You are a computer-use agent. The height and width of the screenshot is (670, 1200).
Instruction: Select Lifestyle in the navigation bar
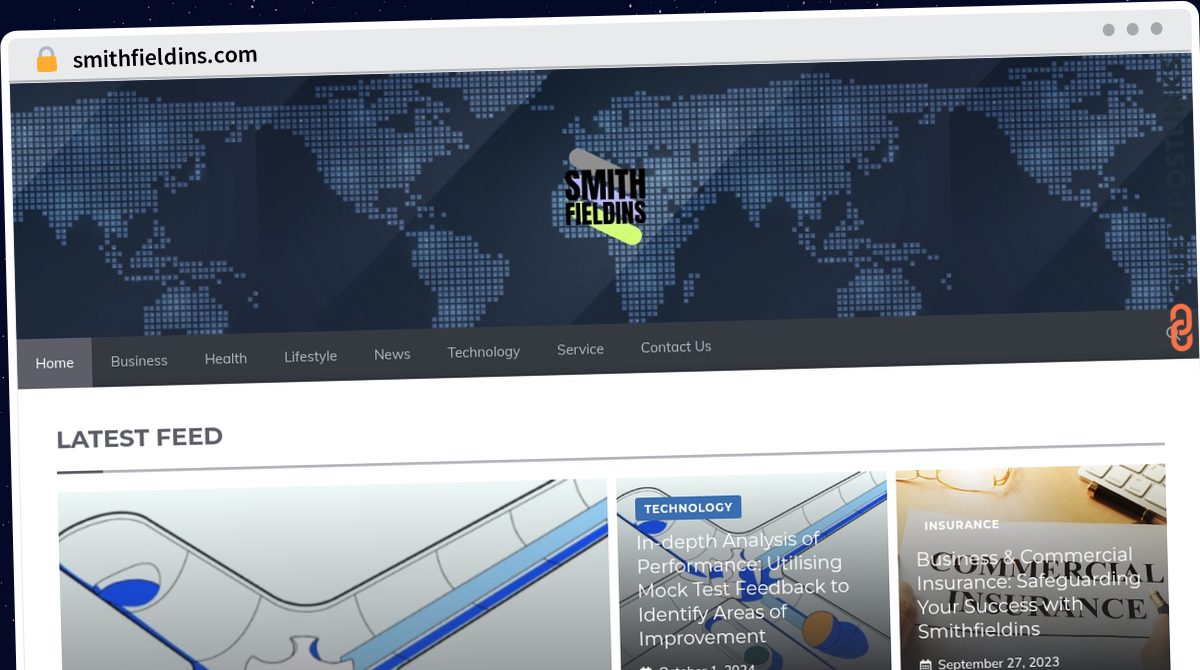310,356
